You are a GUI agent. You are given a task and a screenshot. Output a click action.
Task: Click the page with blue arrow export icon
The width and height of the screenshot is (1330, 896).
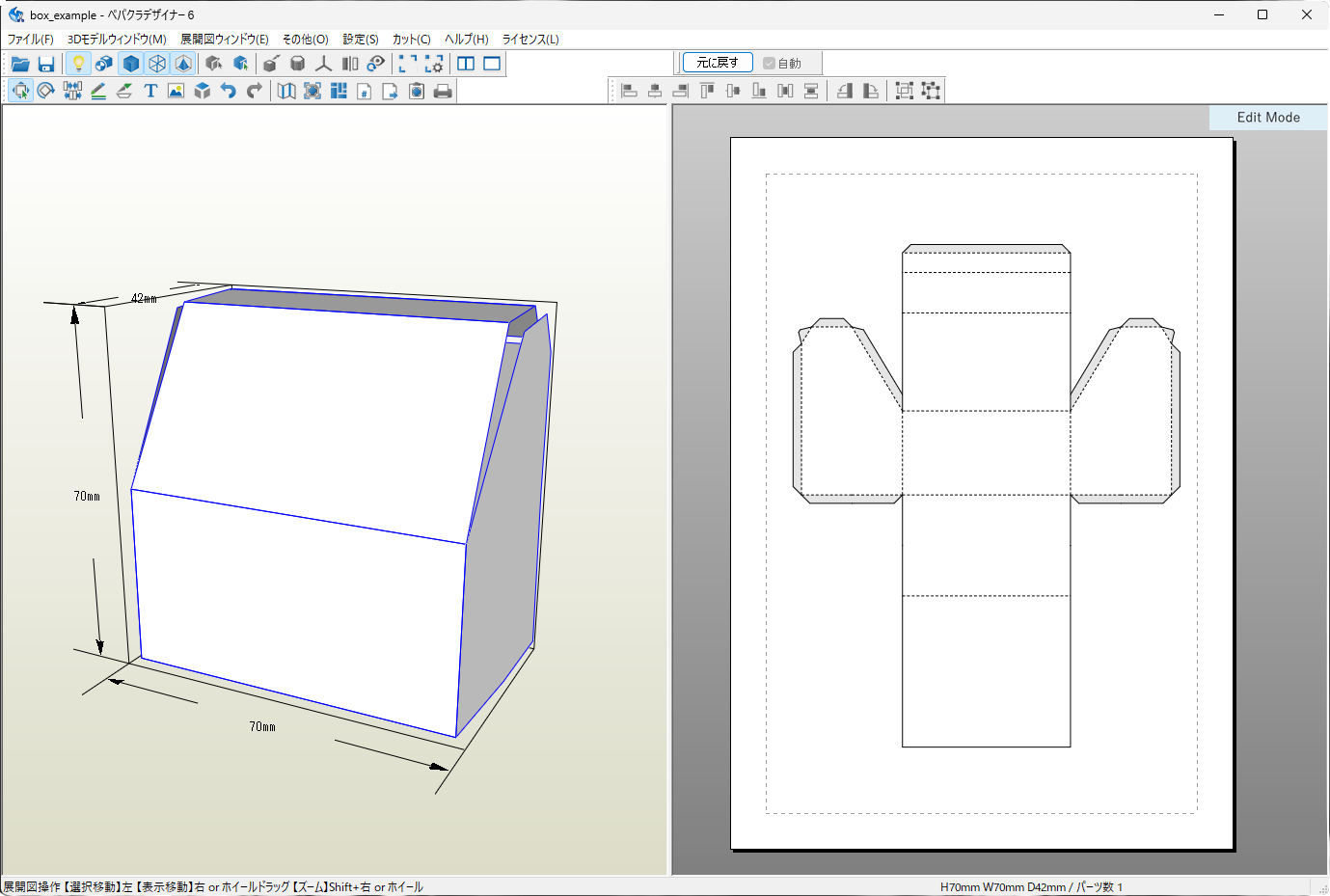[x=391, y=91]
